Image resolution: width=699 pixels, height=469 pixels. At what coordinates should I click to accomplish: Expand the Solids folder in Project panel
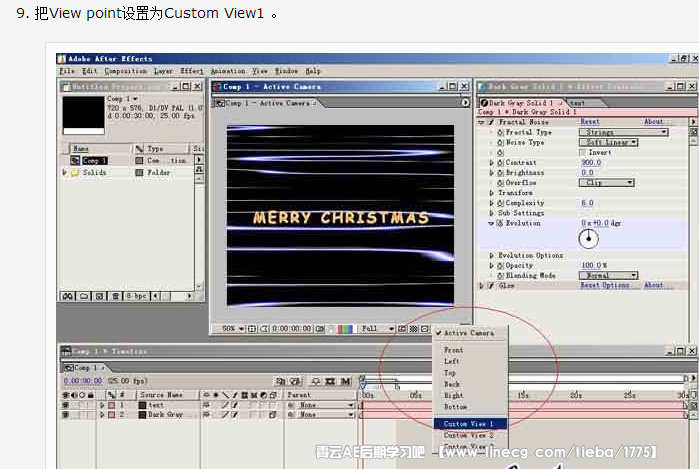(x=65, y=172)
